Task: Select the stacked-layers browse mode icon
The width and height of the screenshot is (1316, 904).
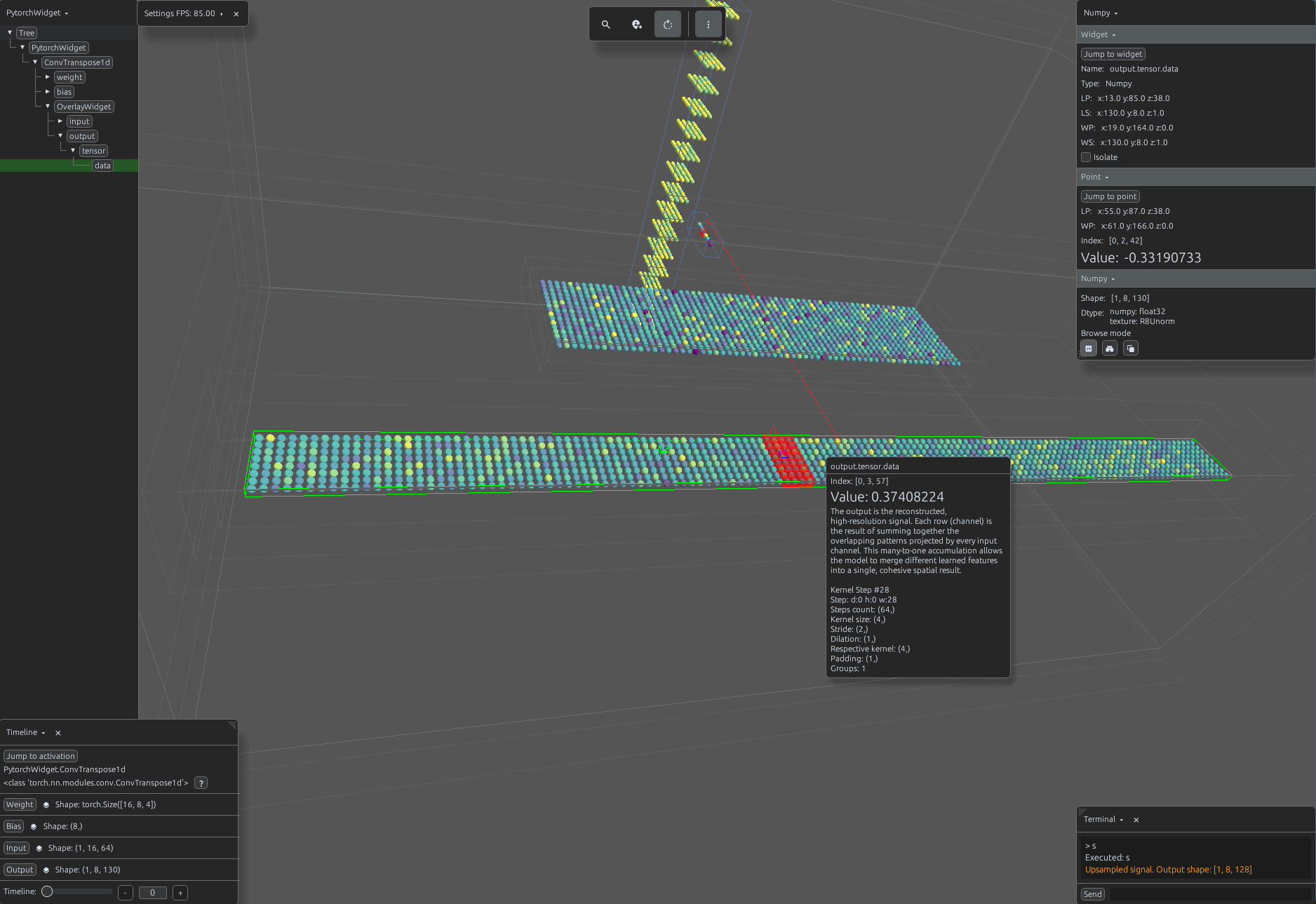Action: 1131,349
